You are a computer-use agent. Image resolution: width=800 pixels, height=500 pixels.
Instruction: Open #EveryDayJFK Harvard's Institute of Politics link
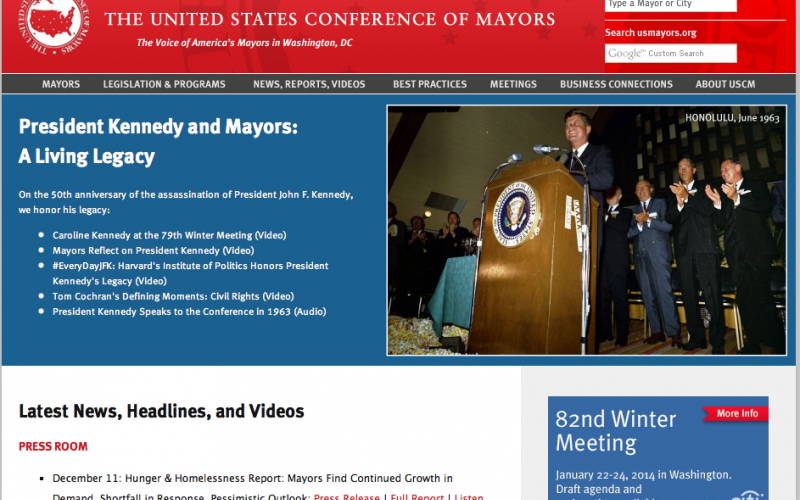[190, 273]
